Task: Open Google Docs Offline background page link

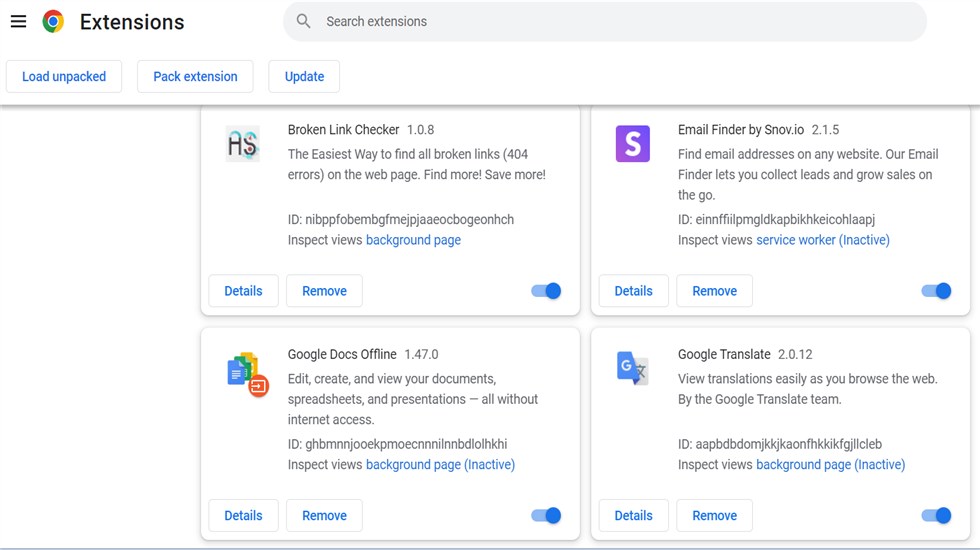Action: point(440,464)
